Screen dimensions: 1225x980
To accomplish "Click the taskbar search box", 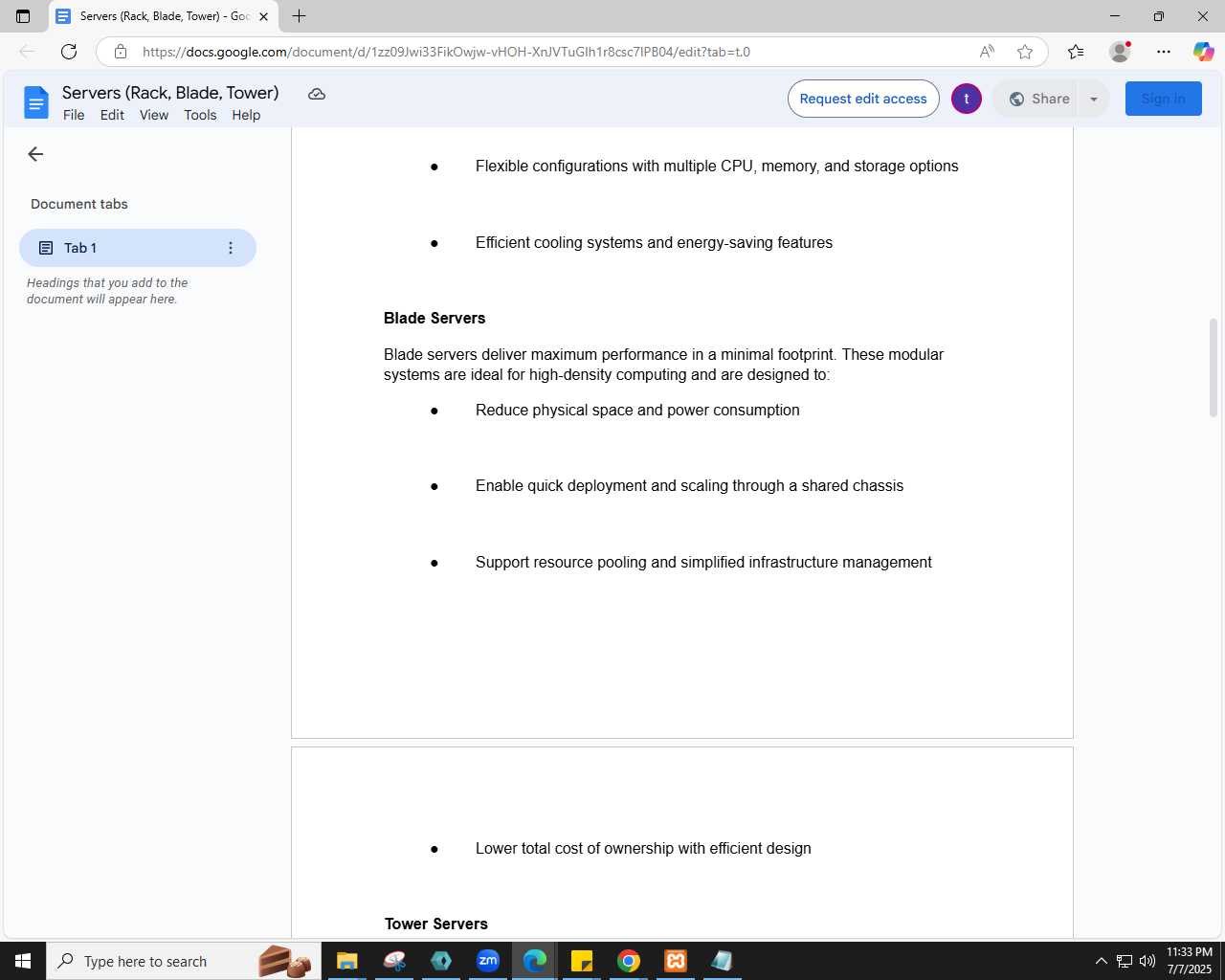I will pos(186,961).
